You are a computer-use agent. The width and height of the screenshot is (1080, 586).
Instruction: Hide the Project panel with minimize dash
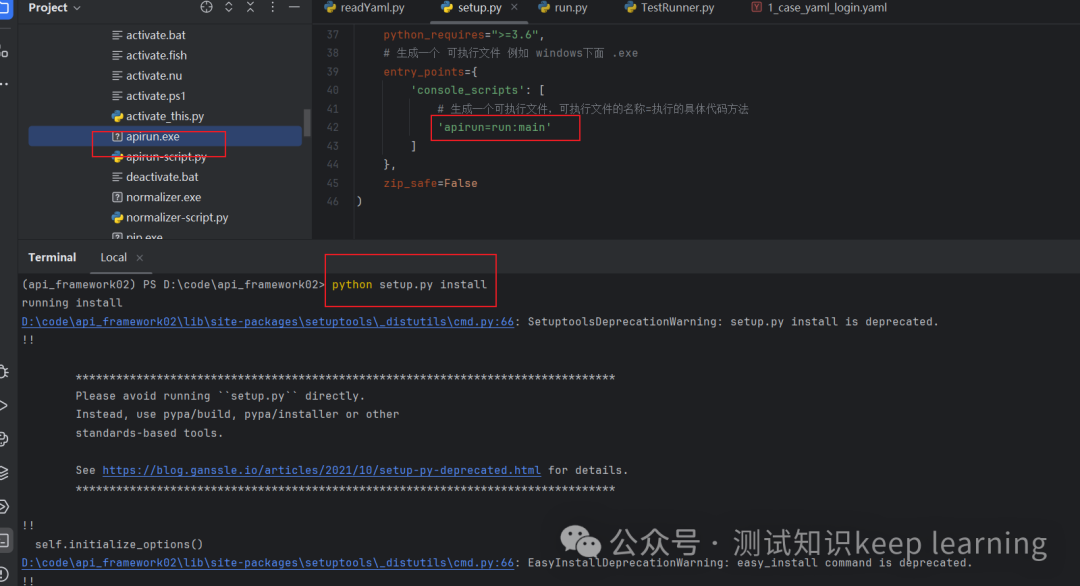(294, 7)
